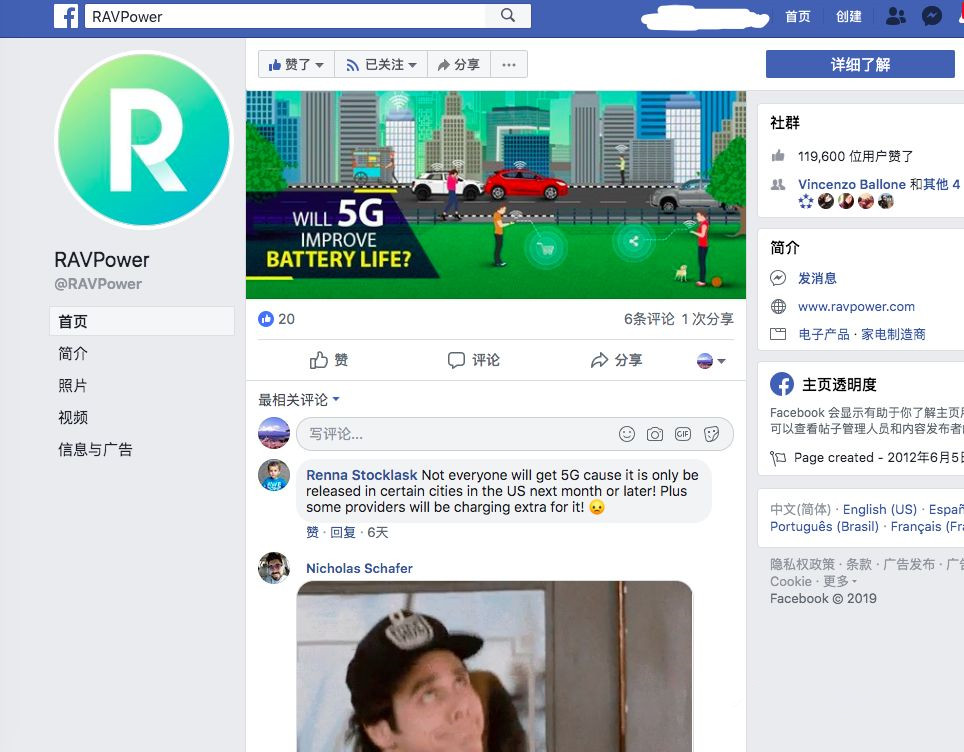The width and height of the screenshot is (964, 752).
Task: Unlike the page via the 赞了 toggle
Action: (x=295, y=63)
